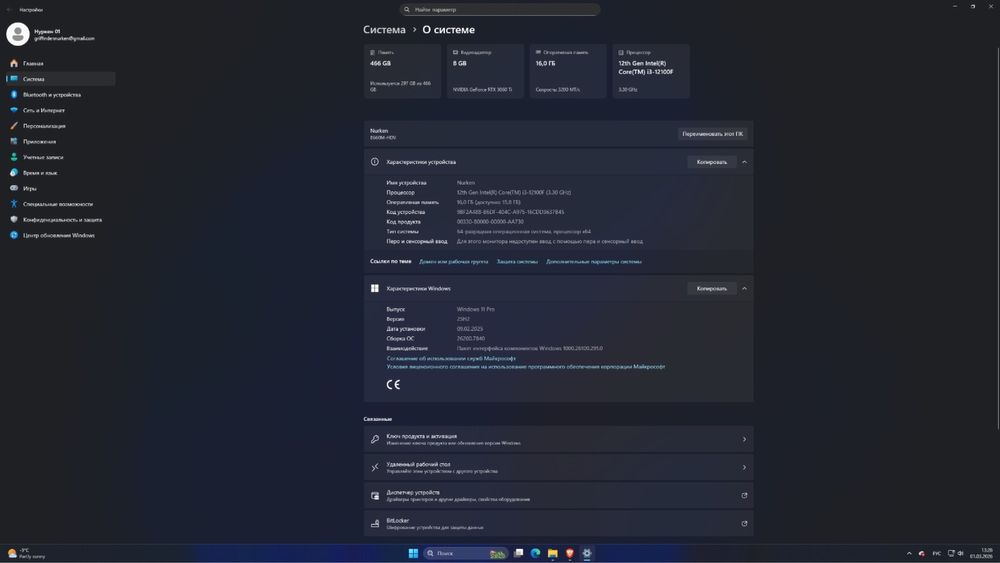Open Ключ продукта и активация row
Image resolution: width=1000 pixels, height=563 pixels.
(558, 439)
